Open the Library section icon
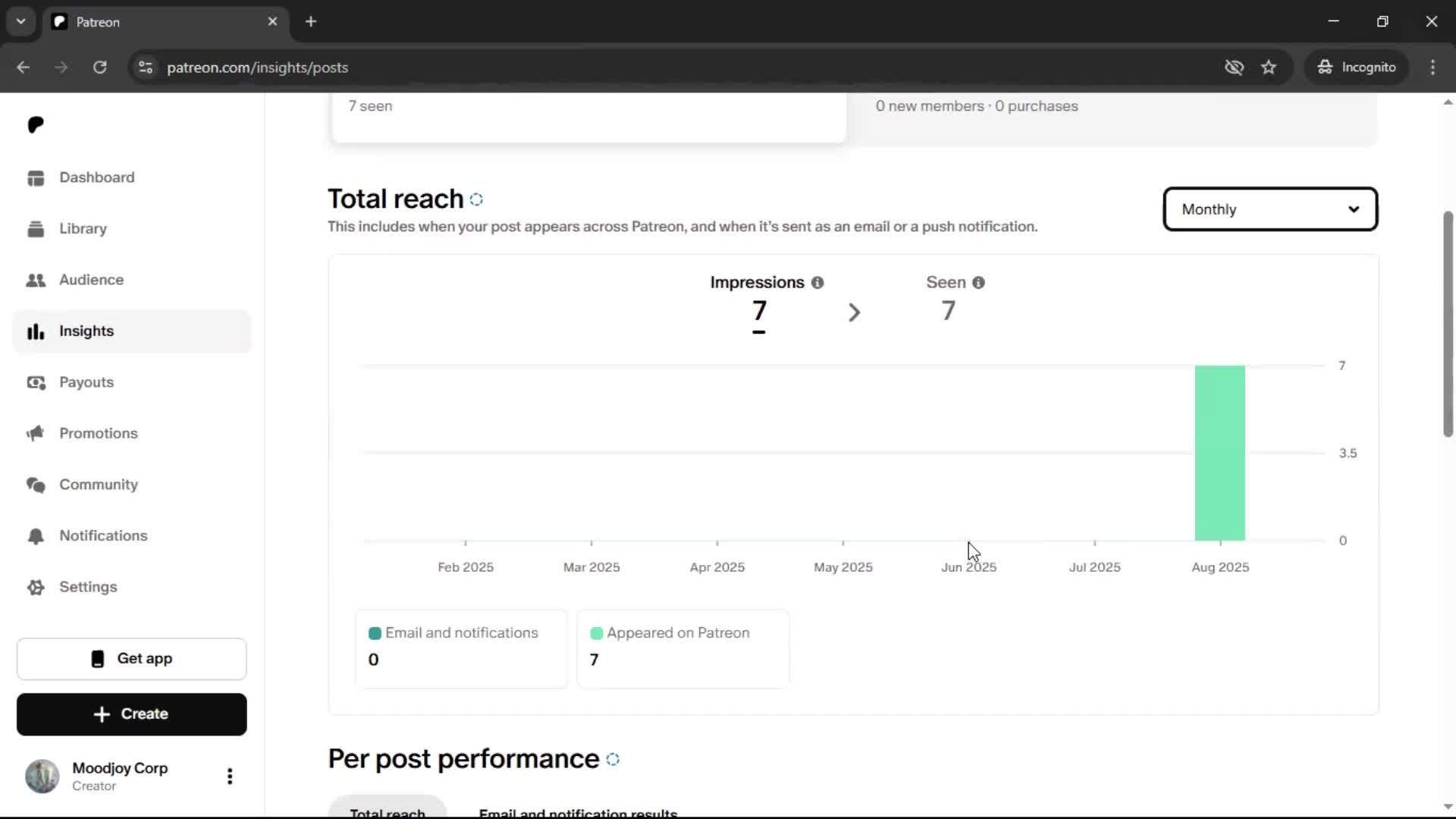1456x819 pixels. click(x=36, y=229)
